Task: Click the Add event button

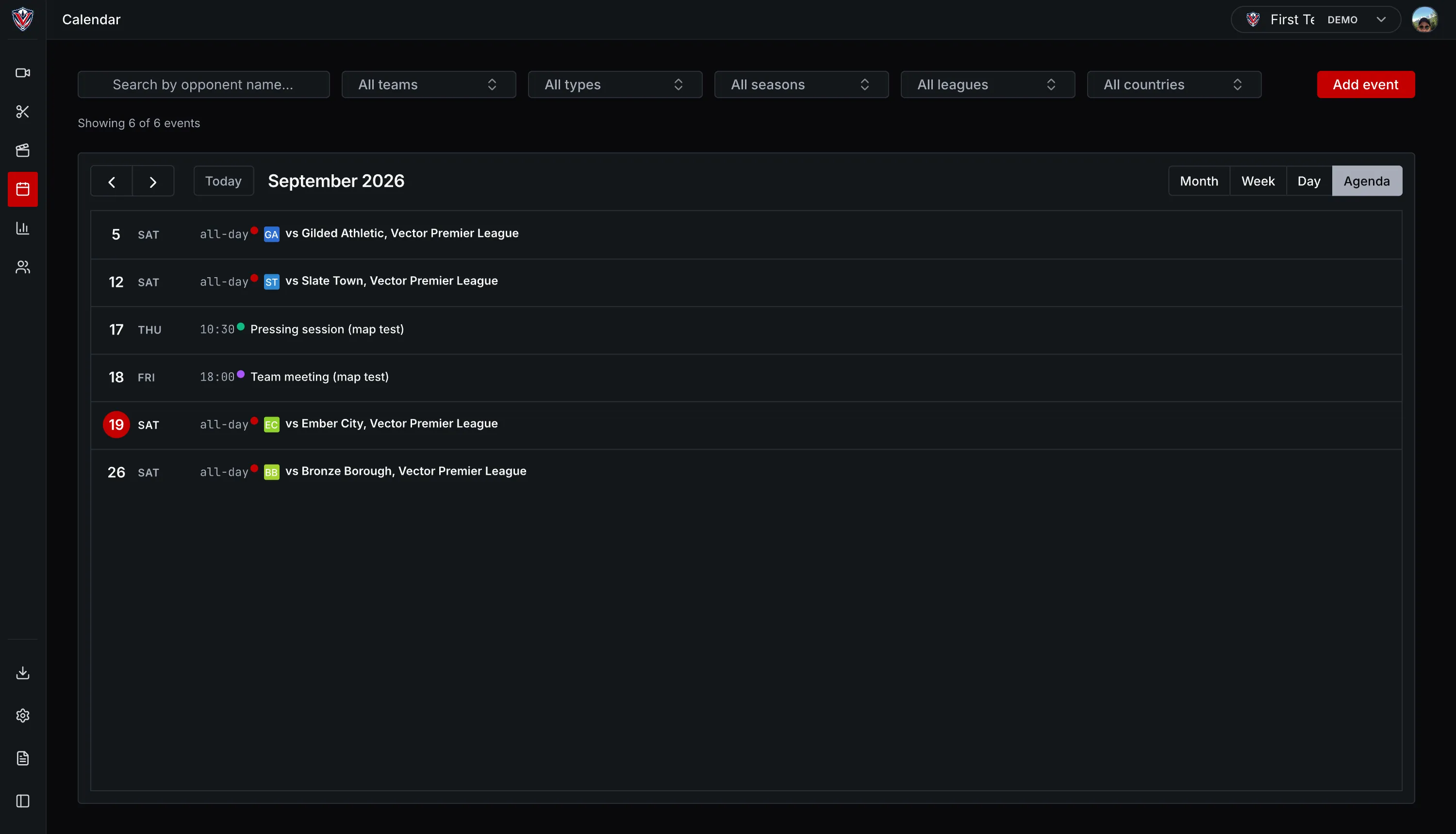Action: 1366,85
